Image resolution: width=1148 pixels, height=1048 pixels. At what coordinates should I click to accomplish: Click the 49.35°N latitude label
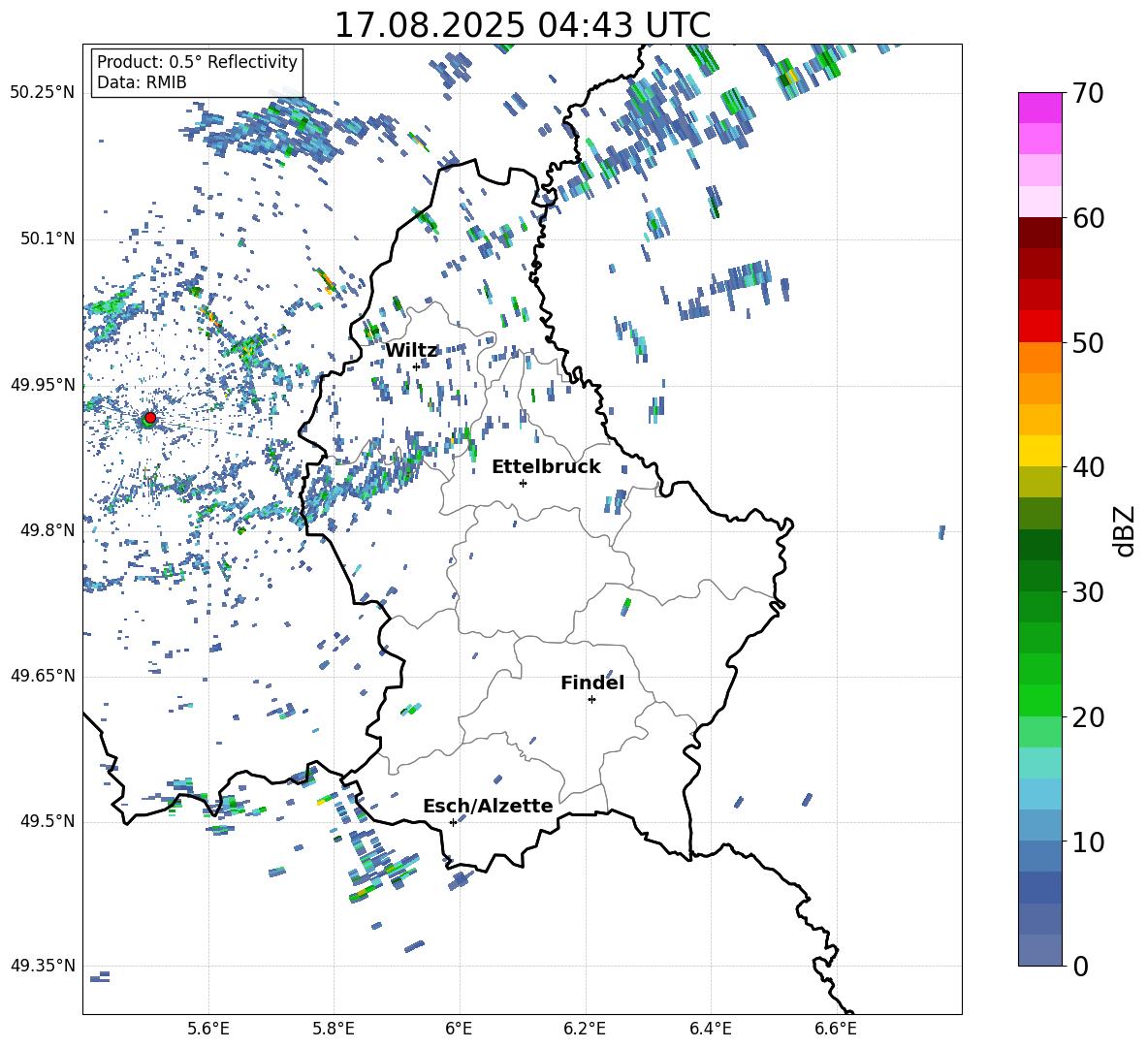[x=43, y=966]
